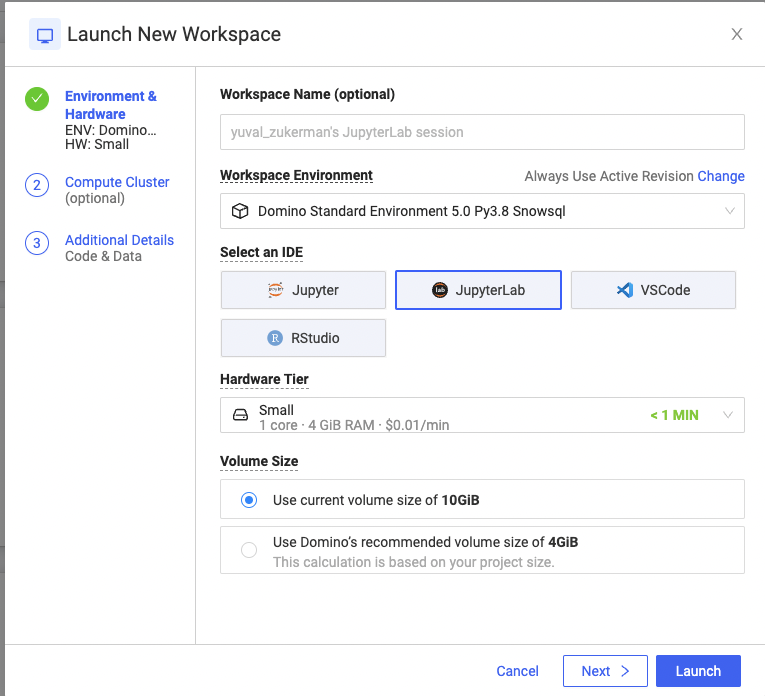The height and width of the screenshot is (696, 765).
Task: Click the hardware tier chevron arrow
Action: [x=728, y=415]
